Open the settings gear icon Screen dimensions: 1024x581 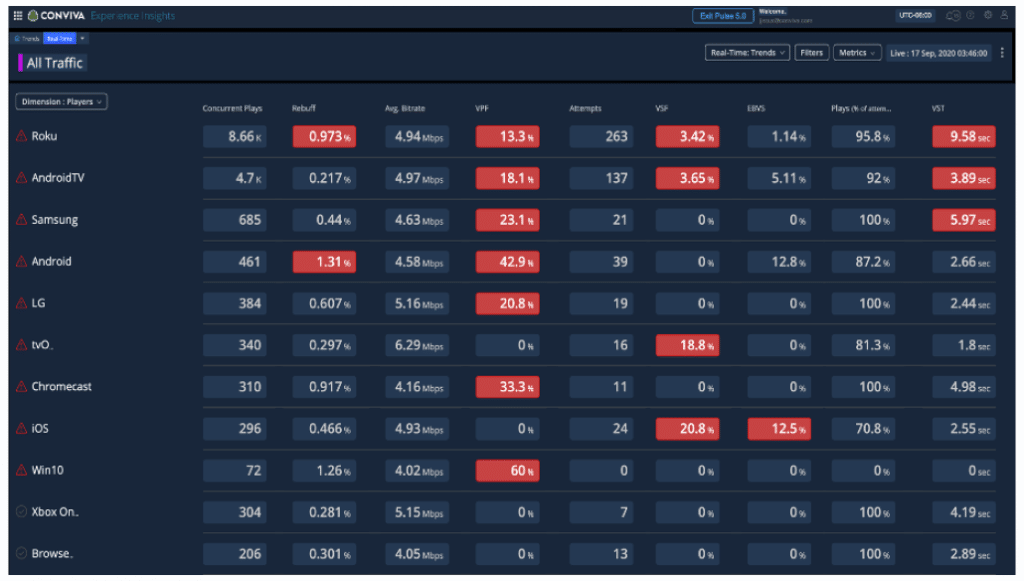click(x=988, y=15)
